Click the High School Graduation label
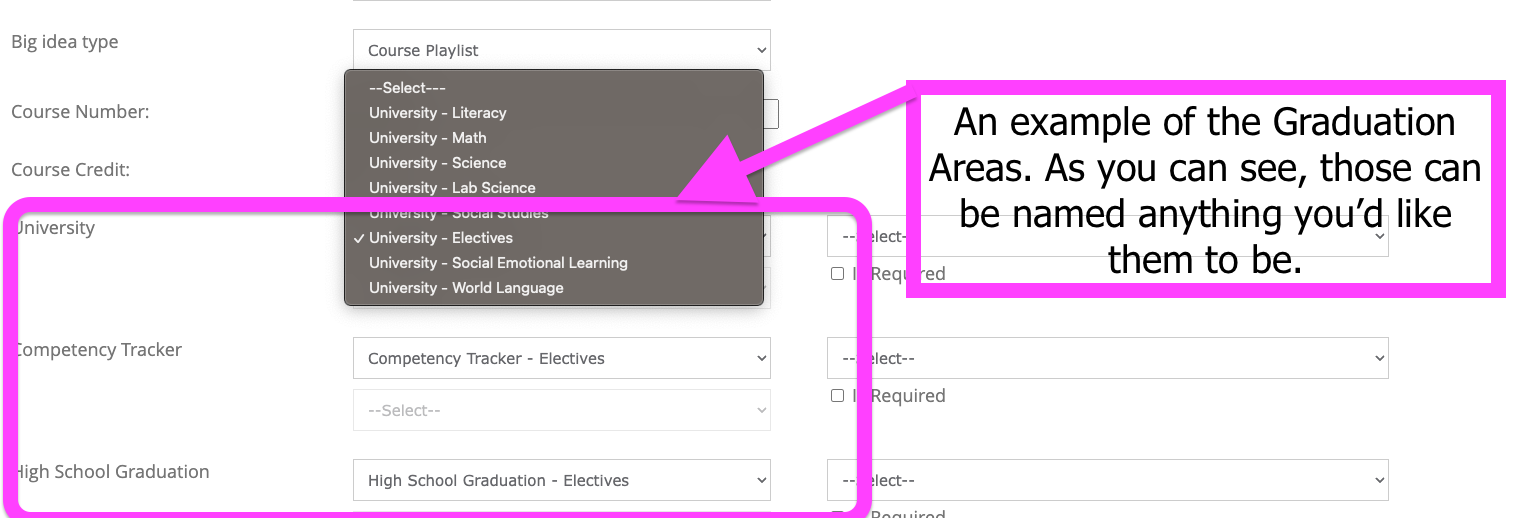This screenshot has width=1527, height=518. click(x=111, y=472)
